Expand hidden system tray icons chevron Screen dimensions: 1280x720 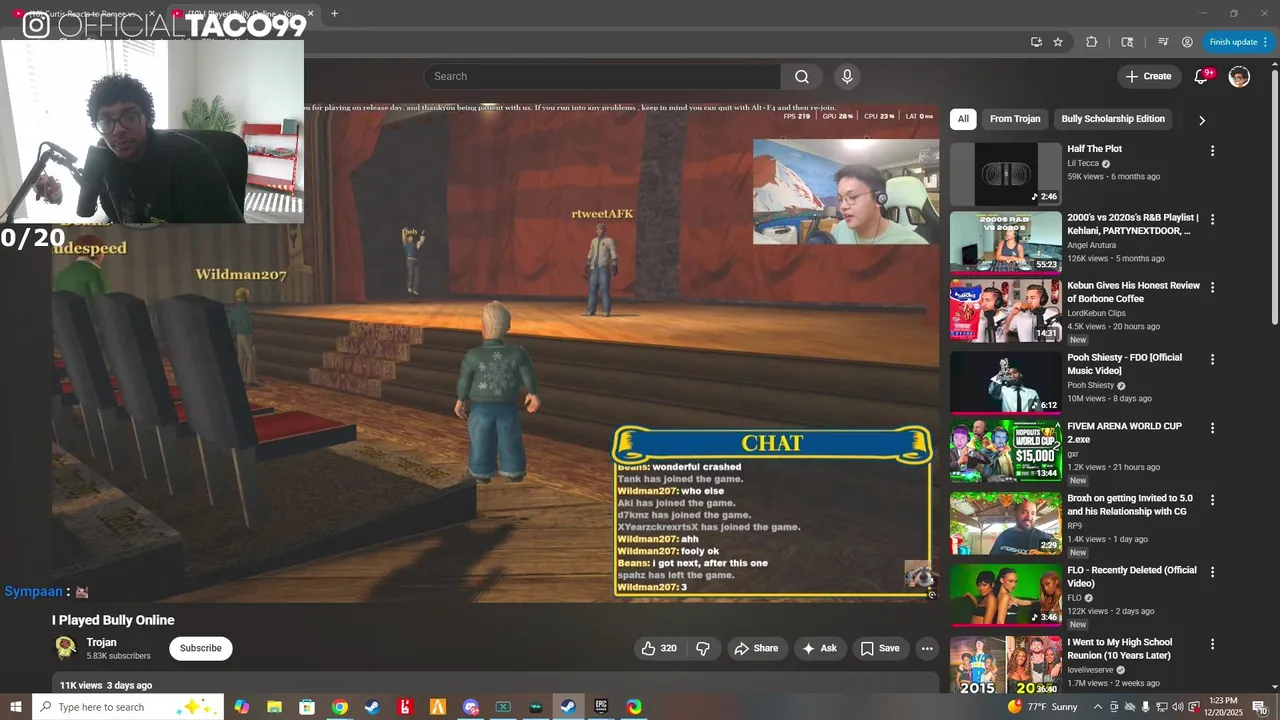pyautogui.click(x=1097, y=707)
